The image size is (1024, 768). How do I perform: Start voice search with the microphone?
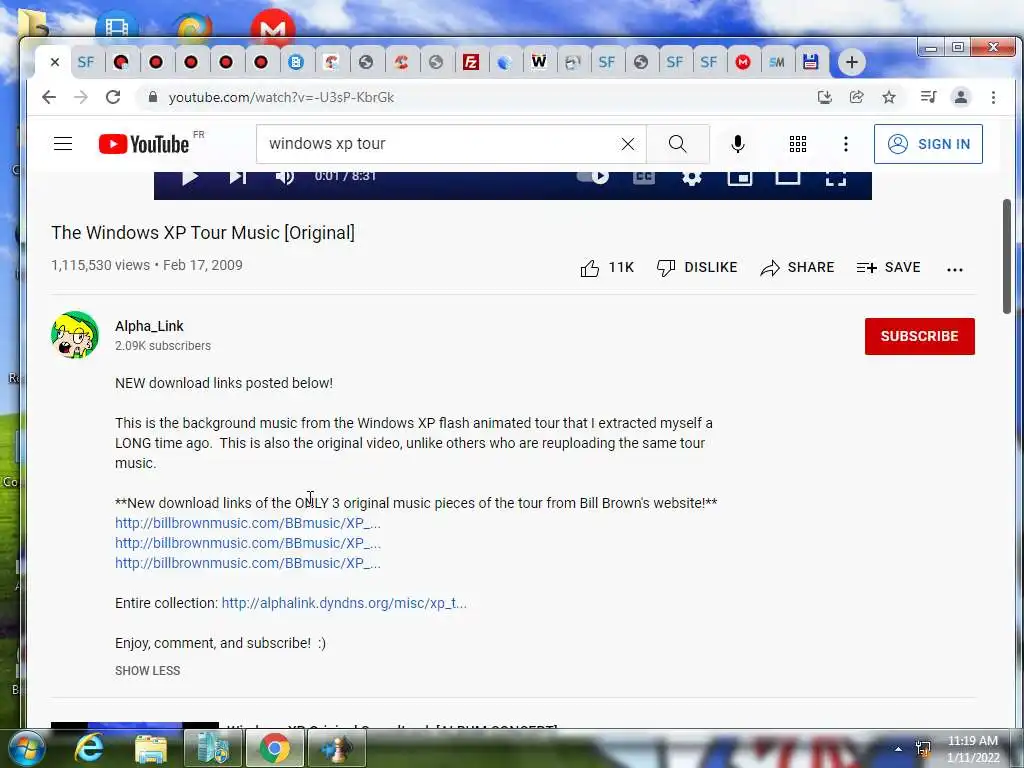pos(737,144)
